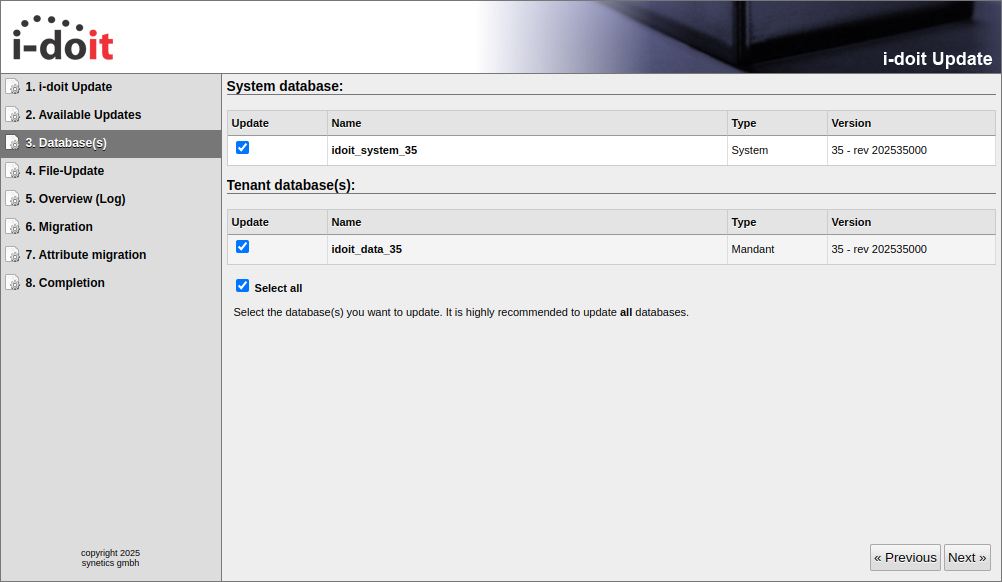Image resolution: width=1002 pixels, height=582 pixels.
Task: Click the idoit_data_35 tenant database name
Action: coord(366,249)
